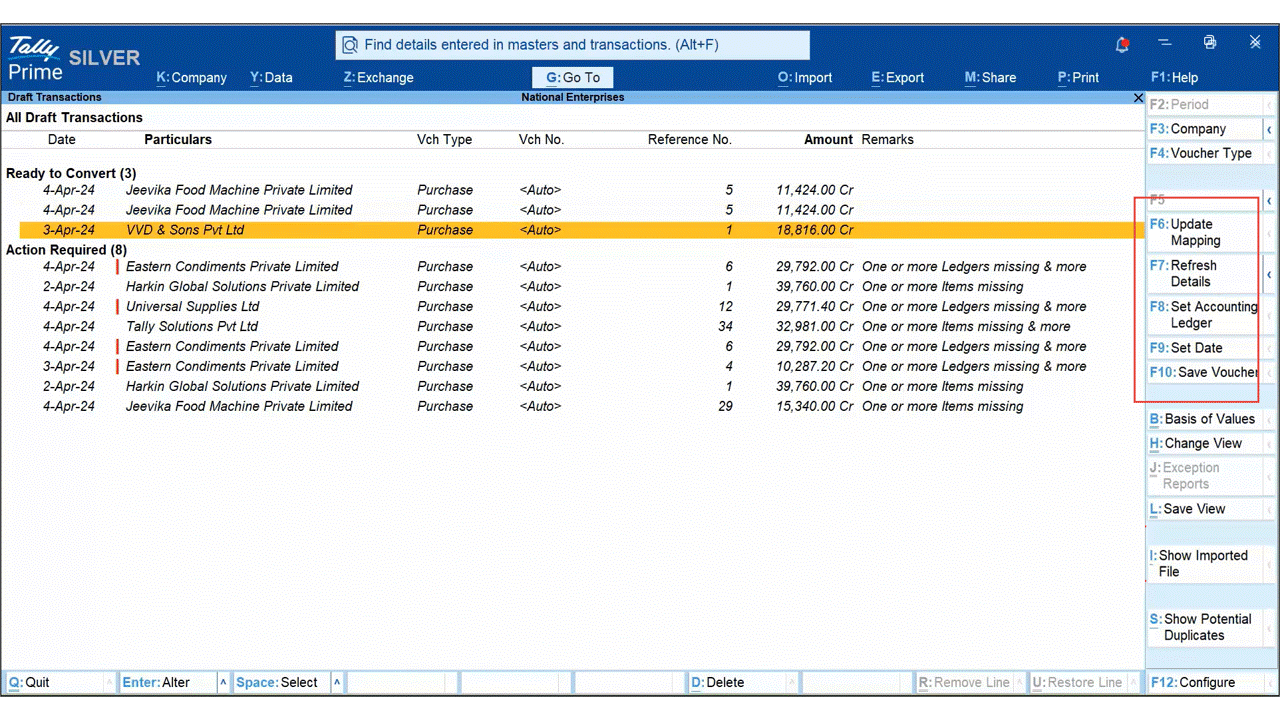Click the Particulars column header
This screenshot has height=720, width=1280.
click(x=178, y=139)
